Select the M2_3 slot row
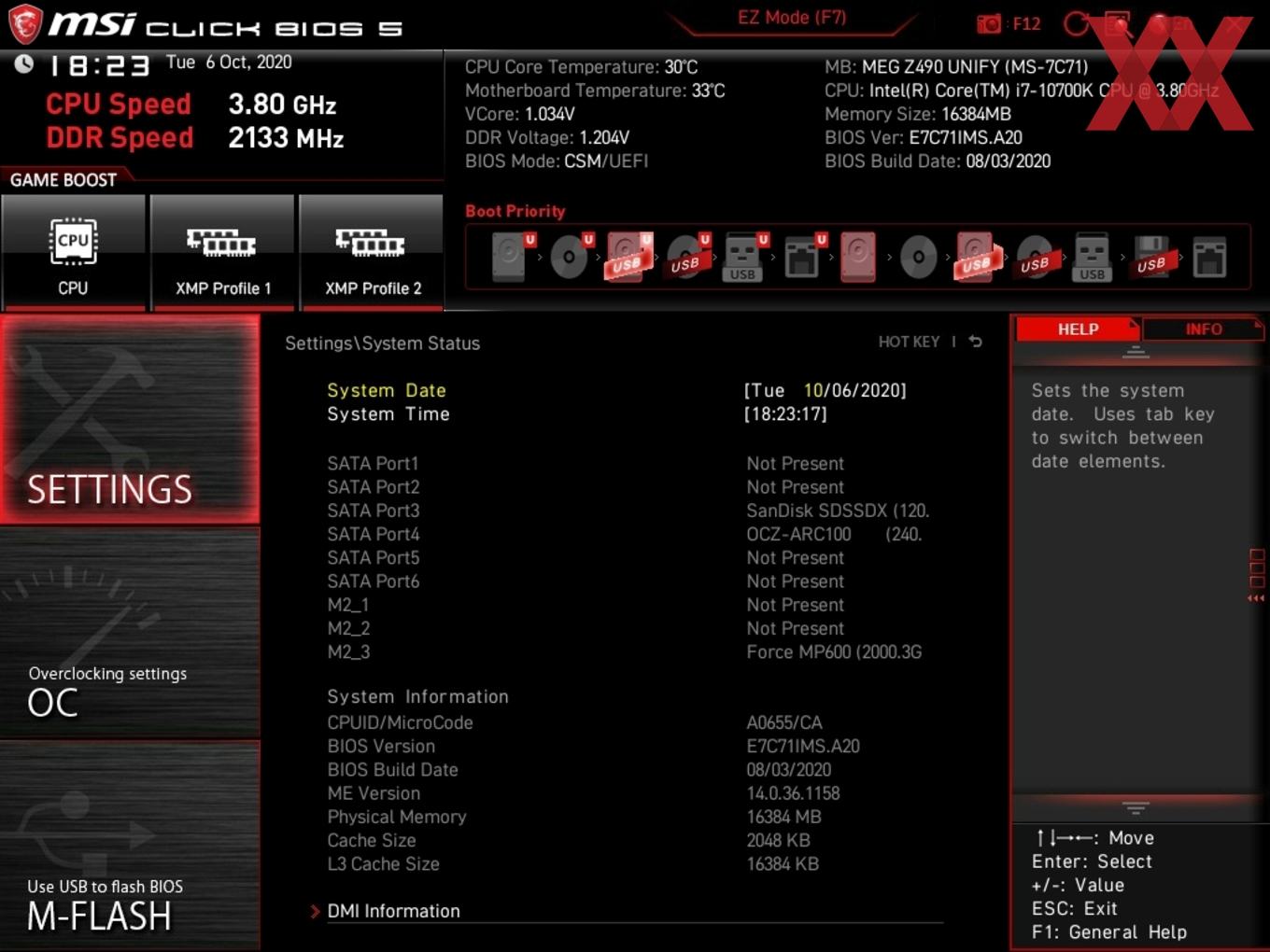The image size is (1270, 952). pyautogui.click(x=626, y=651)
